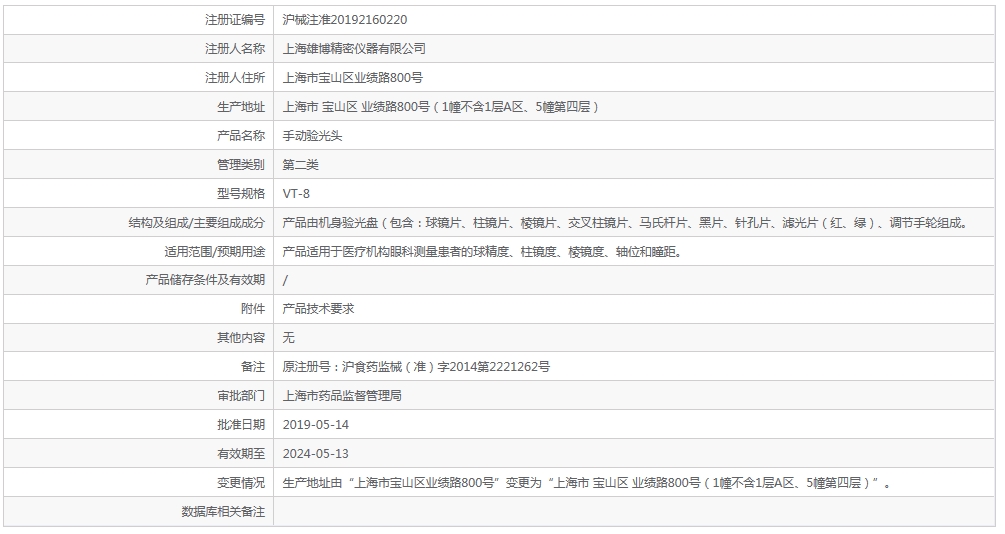Select the label 注册人住所
The height and width of the screenshot is (534, 1005).
(235, 78)
